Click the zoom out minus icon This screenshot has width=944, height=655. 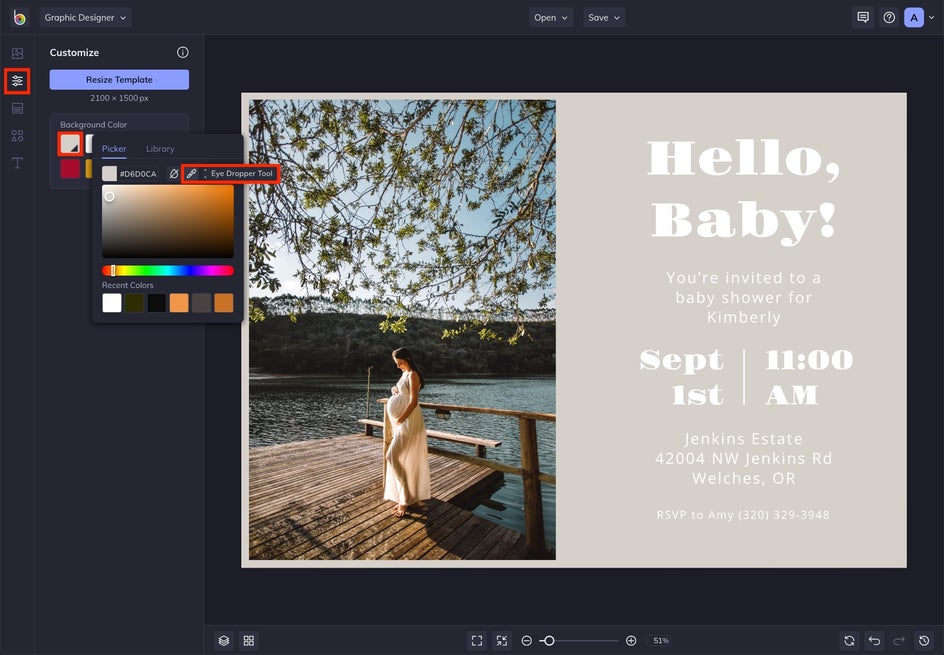526,641
